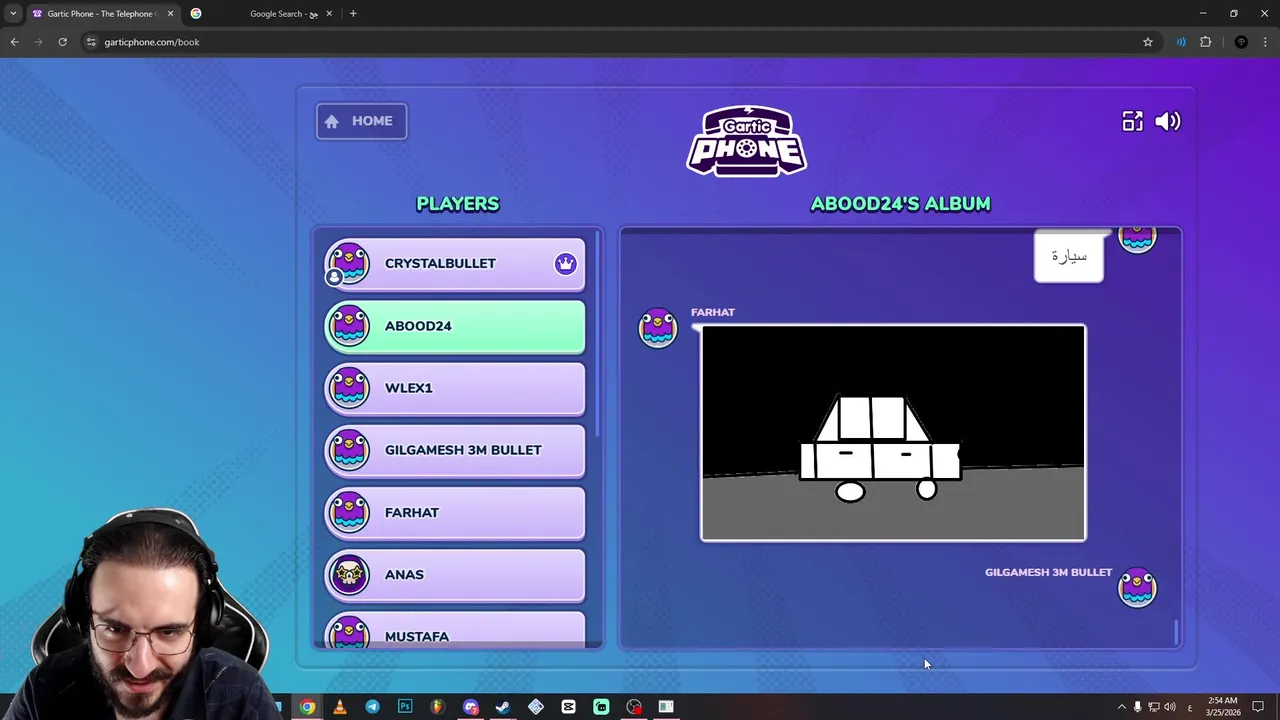
Task: View site information icon
Action: (91, 42)
